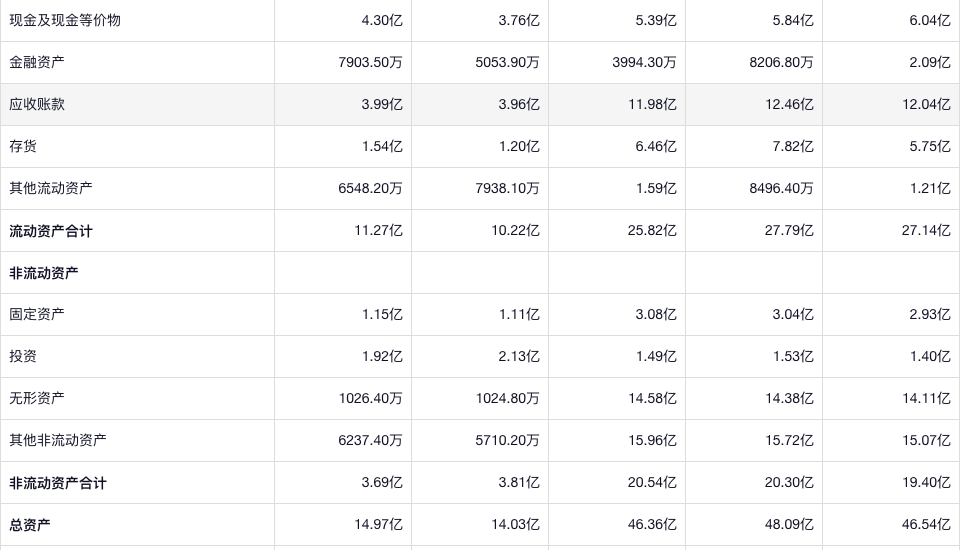This screenshot has height=550, width=962.
Task: Select the 非流动资产合计 total row label
Action: click(x=58, y=483)
